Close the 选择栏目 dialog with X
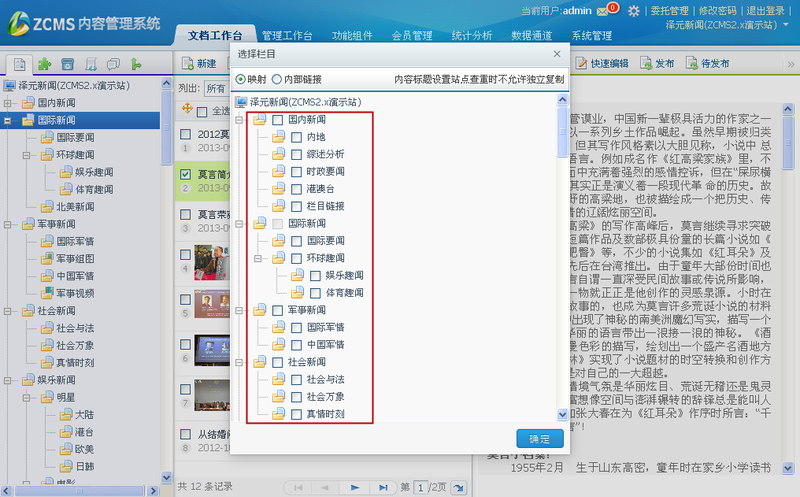 click(x=558, y=52)
